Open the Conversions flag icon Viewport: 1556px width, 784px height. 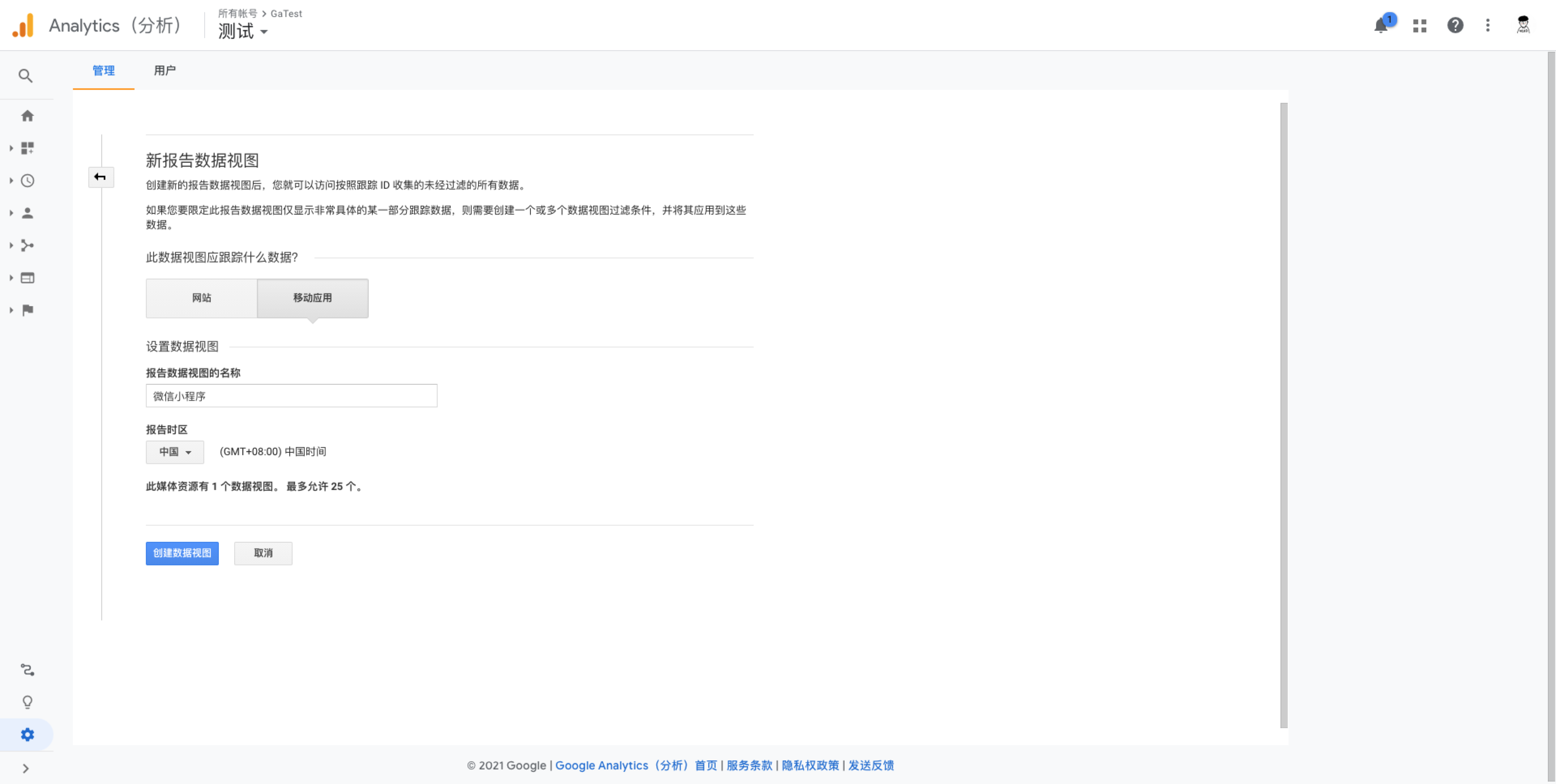(x=27, y=310)
